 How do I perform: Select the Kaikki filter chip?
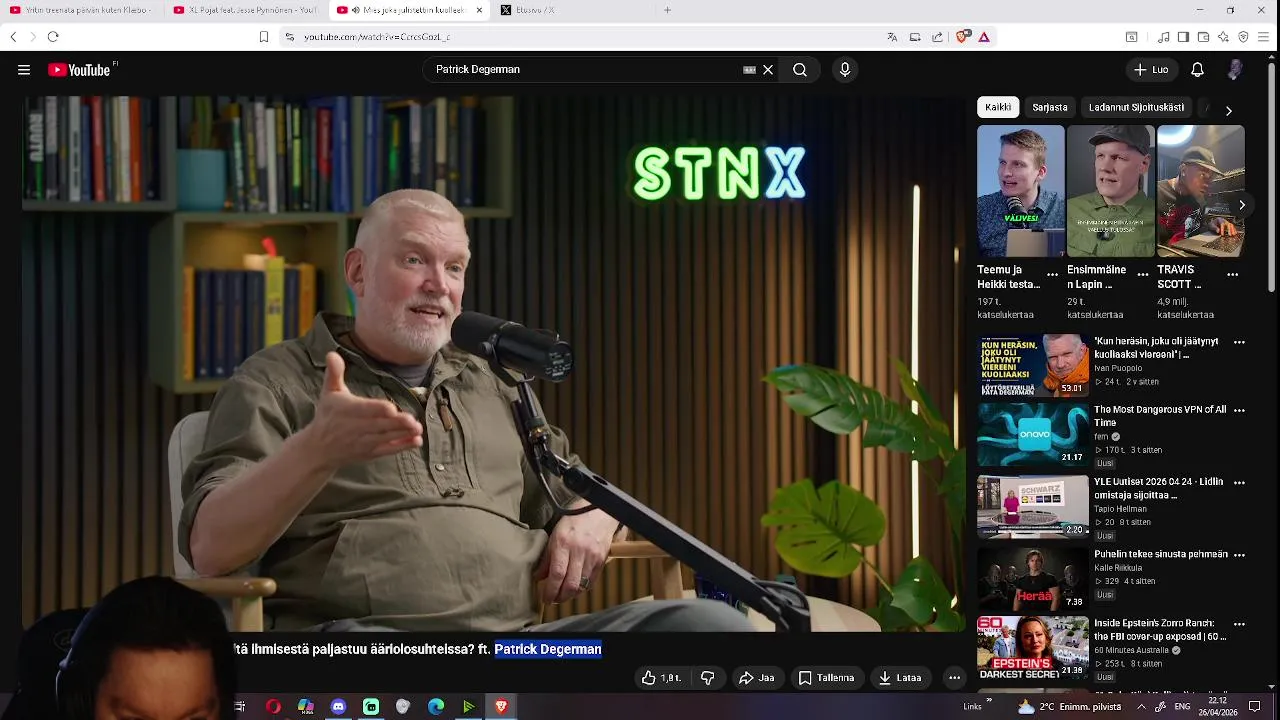(x=998, y=107)
